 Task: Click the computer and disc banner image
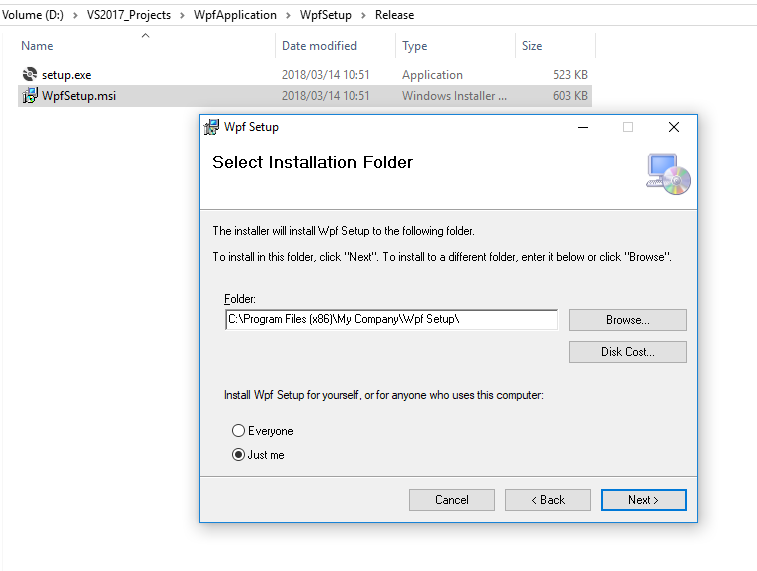coord(668,172)
